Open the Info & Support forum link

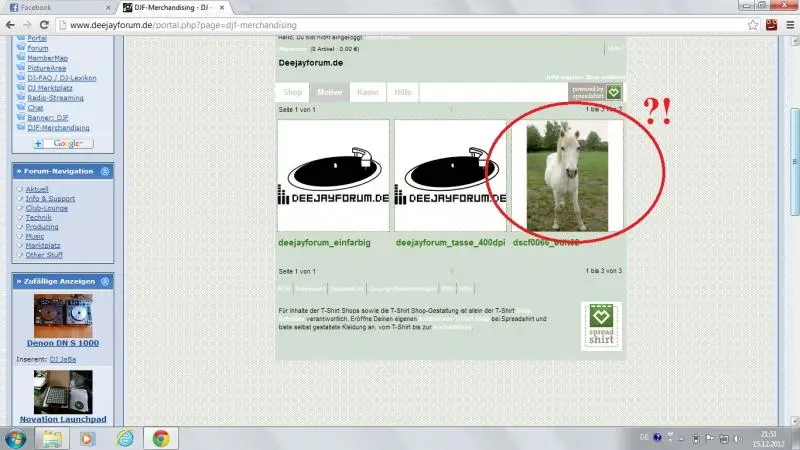point(50,198)
